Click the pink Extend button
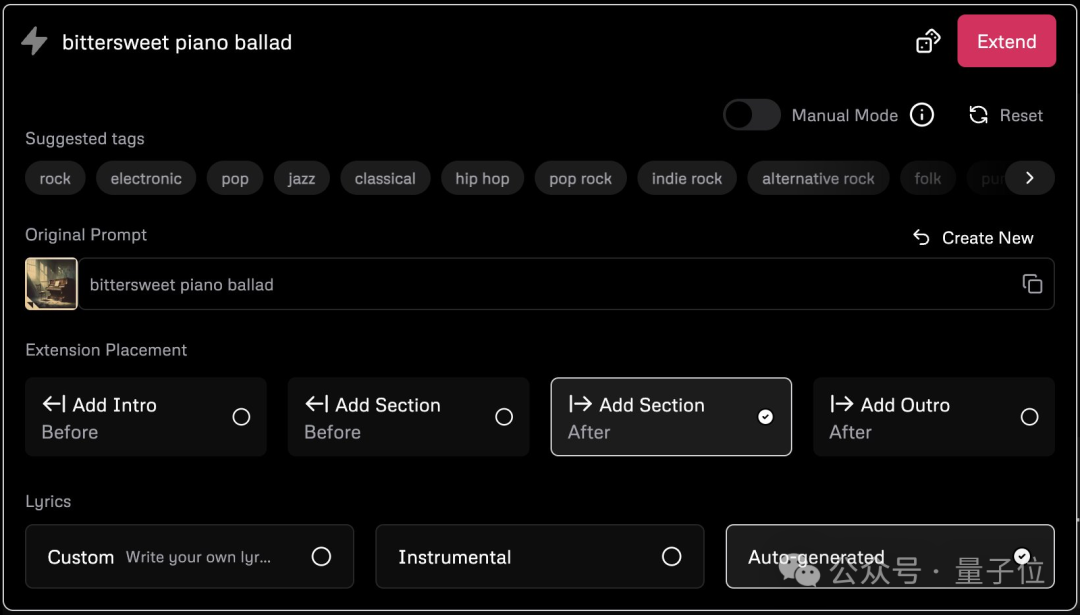This screenshot has height=615, width=1080. point(1006,41)
